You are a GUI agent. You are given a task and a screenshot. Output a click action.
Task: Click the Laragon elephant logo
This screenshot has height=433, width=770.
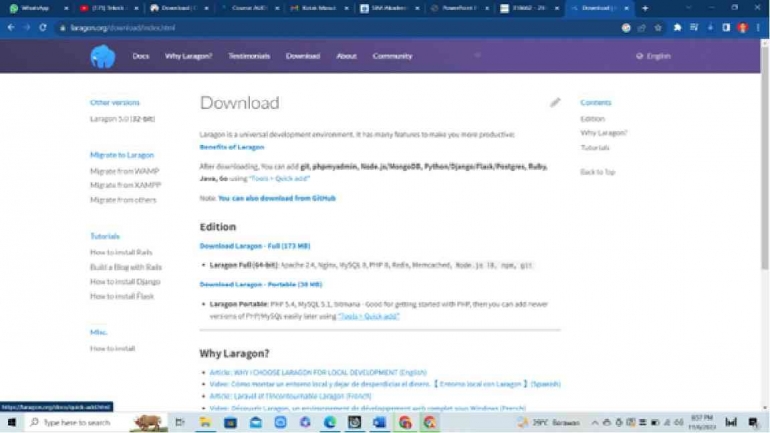(x=103, y=56)
